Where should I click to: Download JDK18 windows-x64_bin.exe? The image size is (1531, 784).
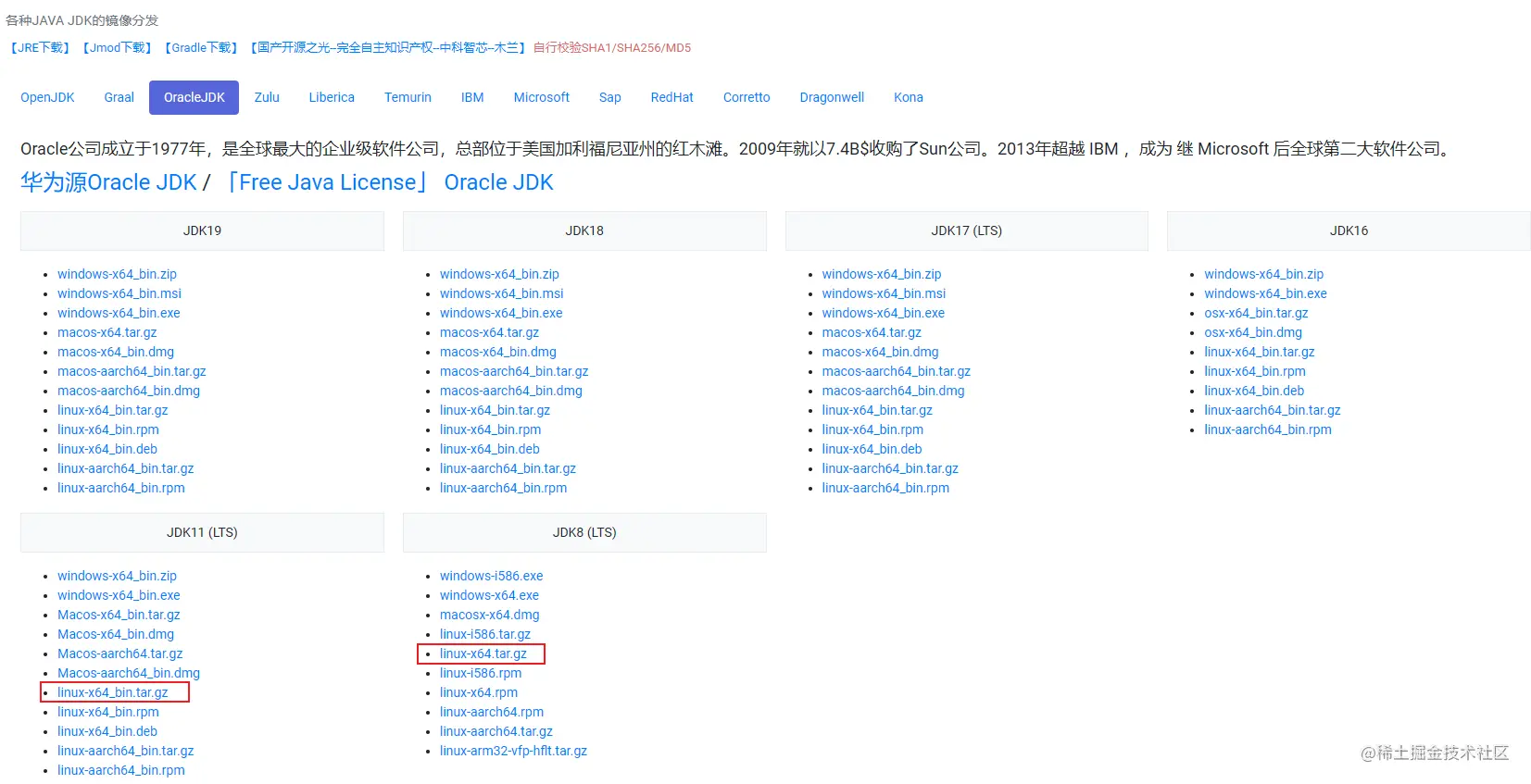[501, 313]
